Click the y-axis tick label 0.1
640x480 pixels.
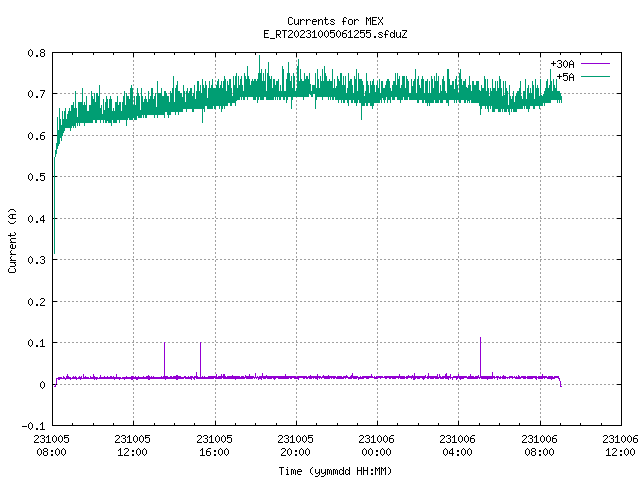36,343
